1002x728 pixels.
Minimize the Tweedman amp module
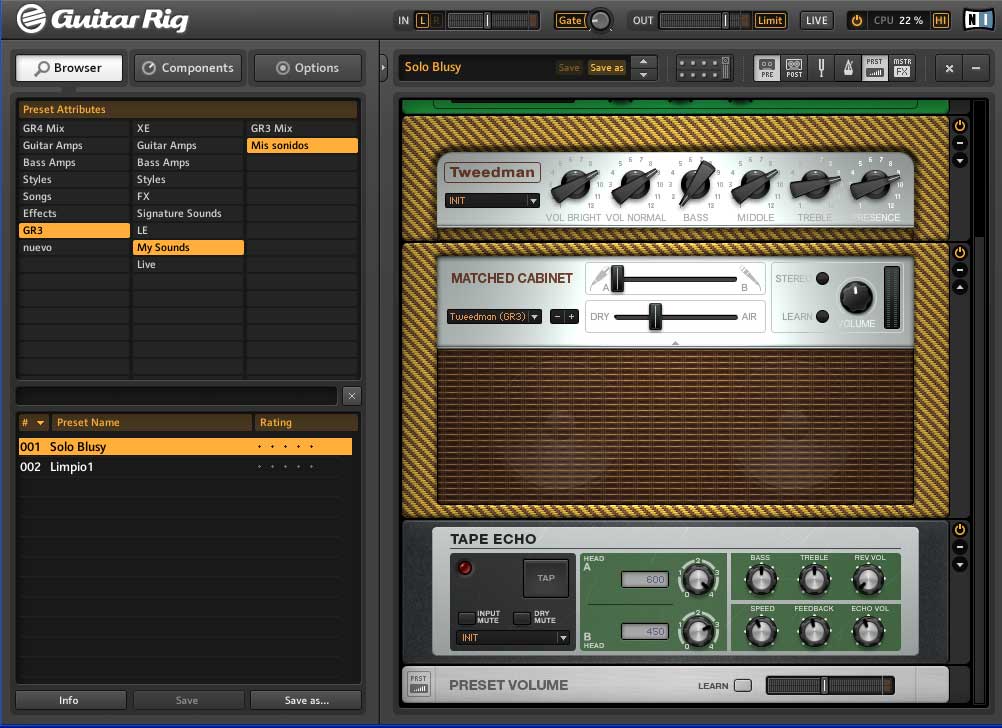tap(959, 143)
